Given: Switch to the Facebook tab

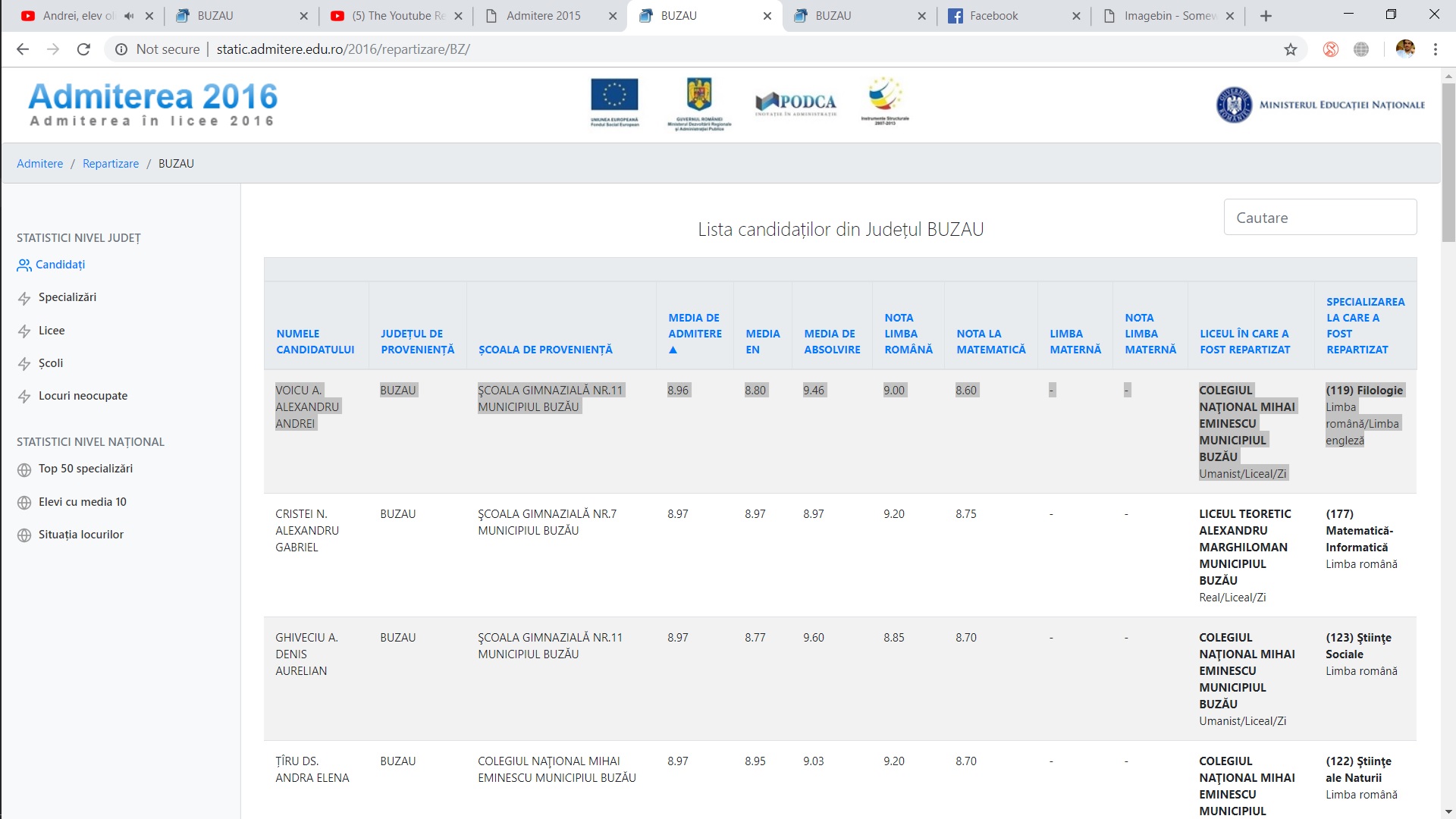Looking at the screenshot, I should click(x=994, y=16).
